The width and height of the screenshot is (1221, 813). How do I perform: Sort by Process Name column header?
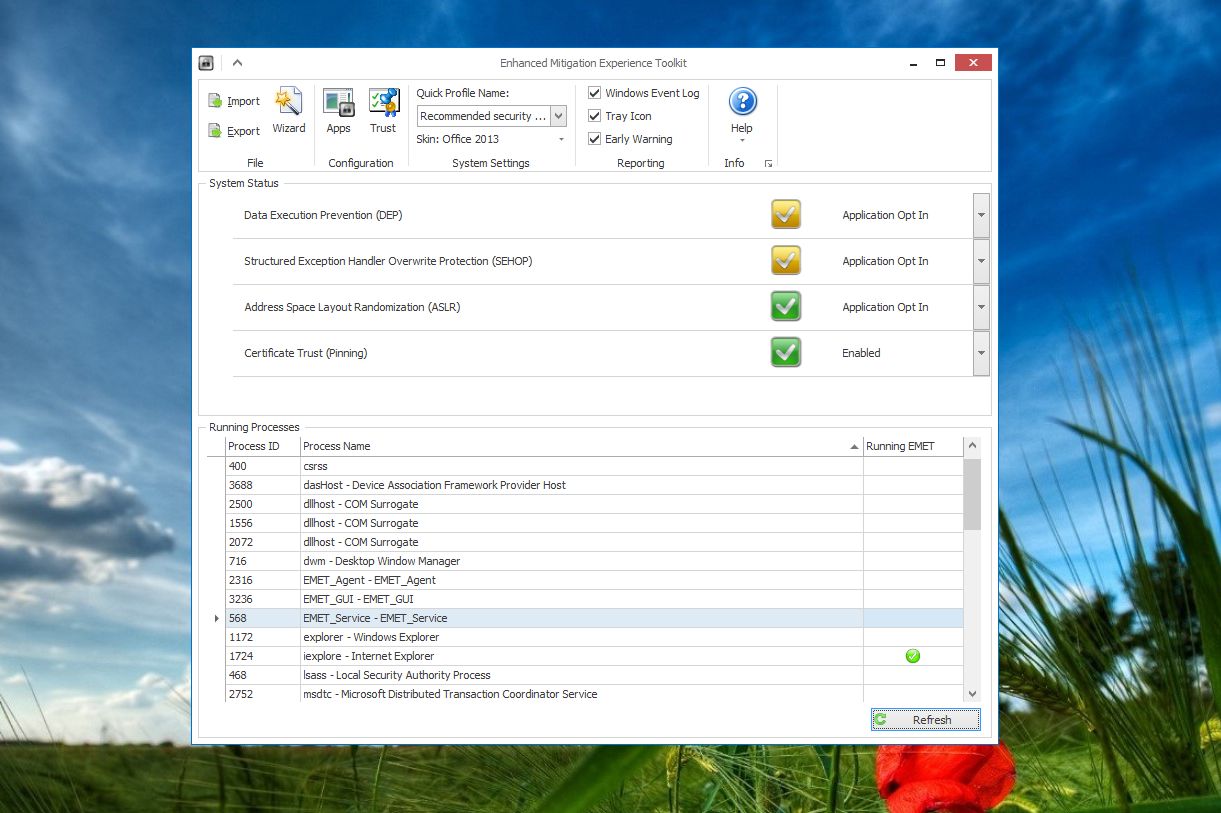click(581, 446)
